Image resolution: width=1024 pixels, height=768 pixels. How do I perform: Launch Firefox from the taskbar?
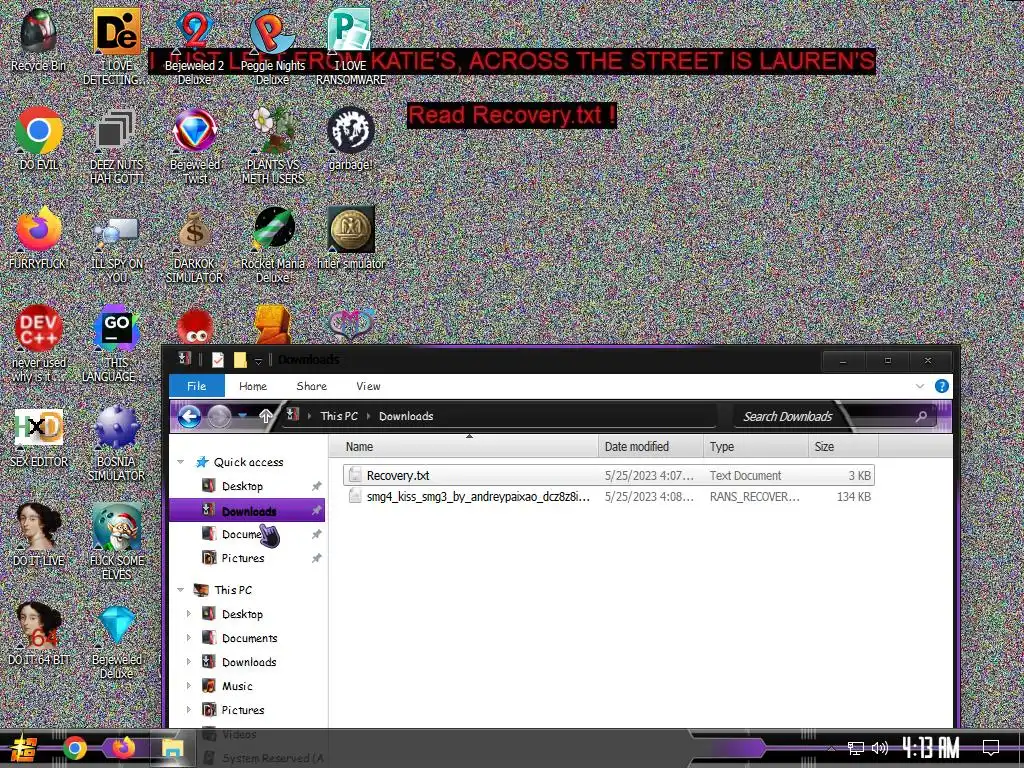tap(123, 748)
